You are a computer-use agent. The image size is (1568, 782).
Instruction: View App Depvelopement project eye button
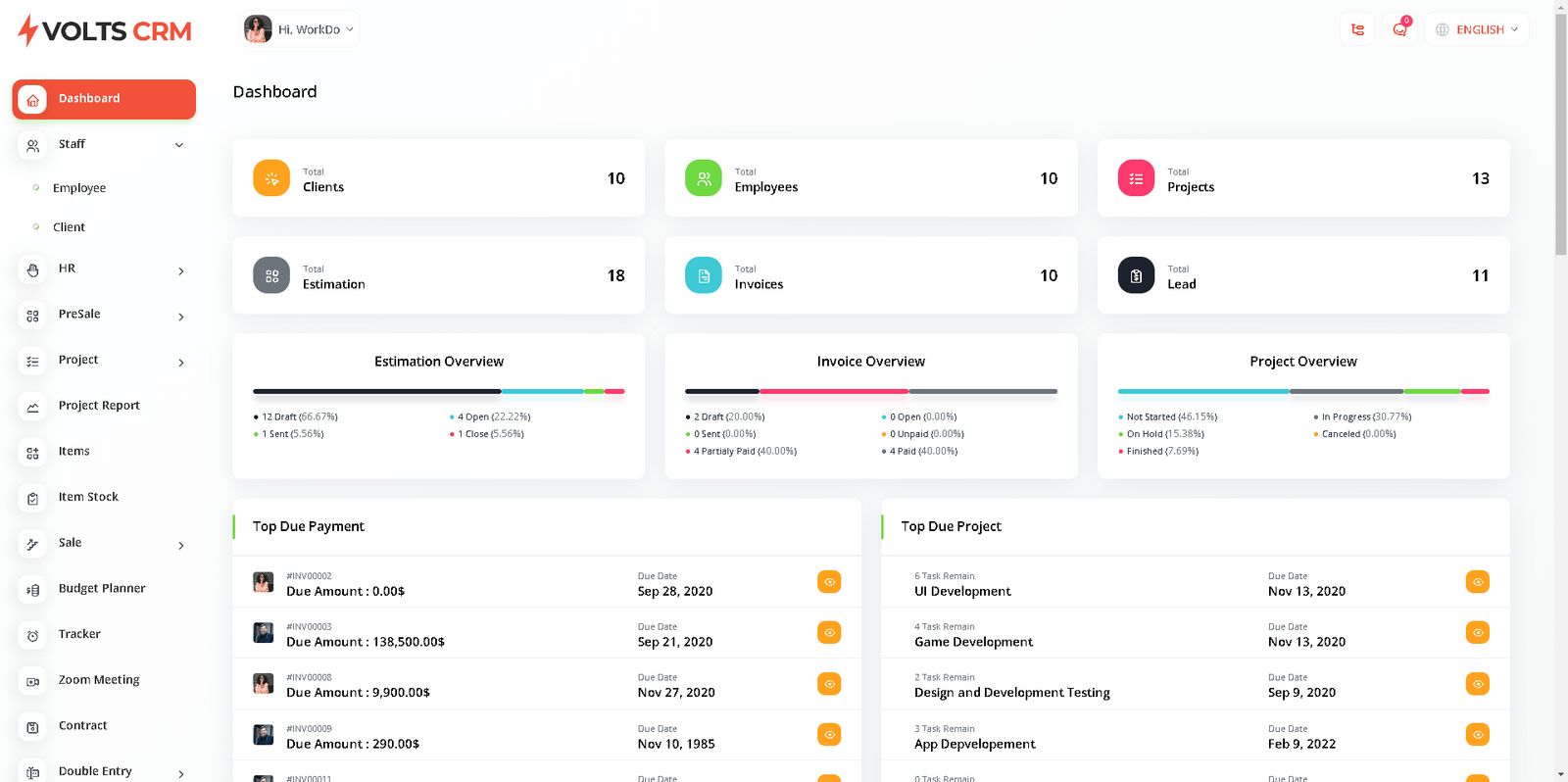1478,735
